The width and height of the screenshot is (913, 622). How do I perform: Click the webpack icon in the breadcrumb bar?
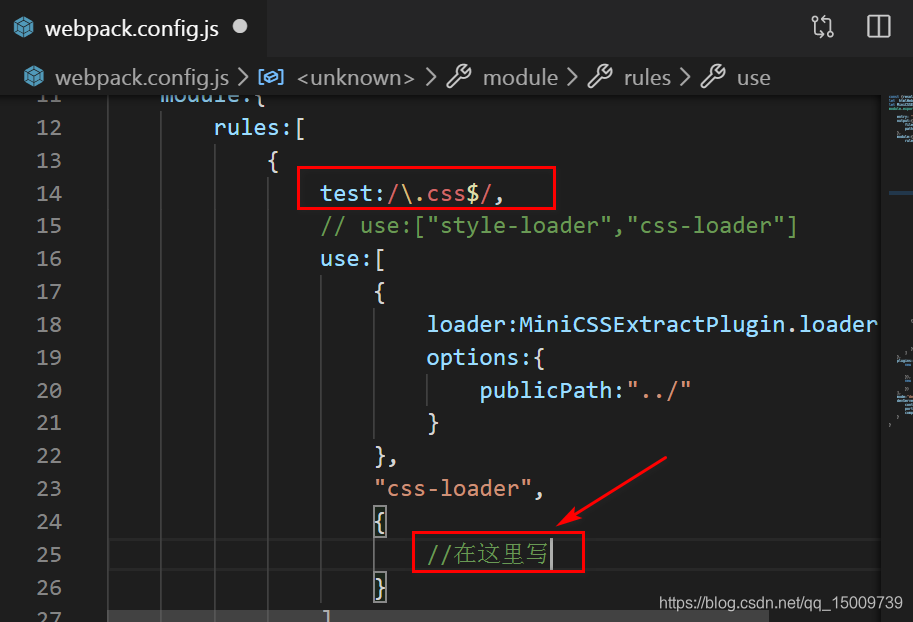[33, 77]
